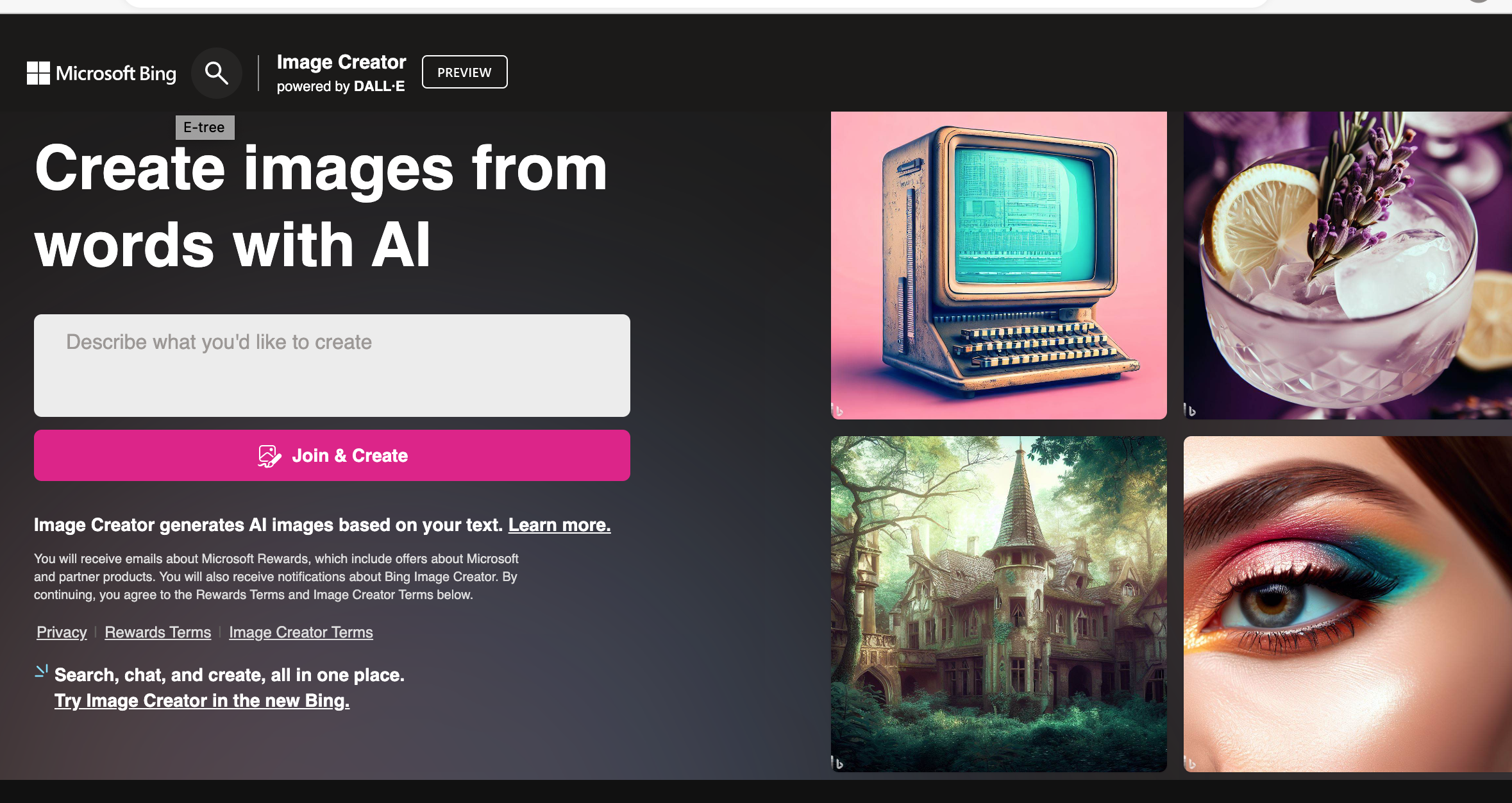Open the Privacy link
Screen dimensions: 1512x803
pos(62,632)
